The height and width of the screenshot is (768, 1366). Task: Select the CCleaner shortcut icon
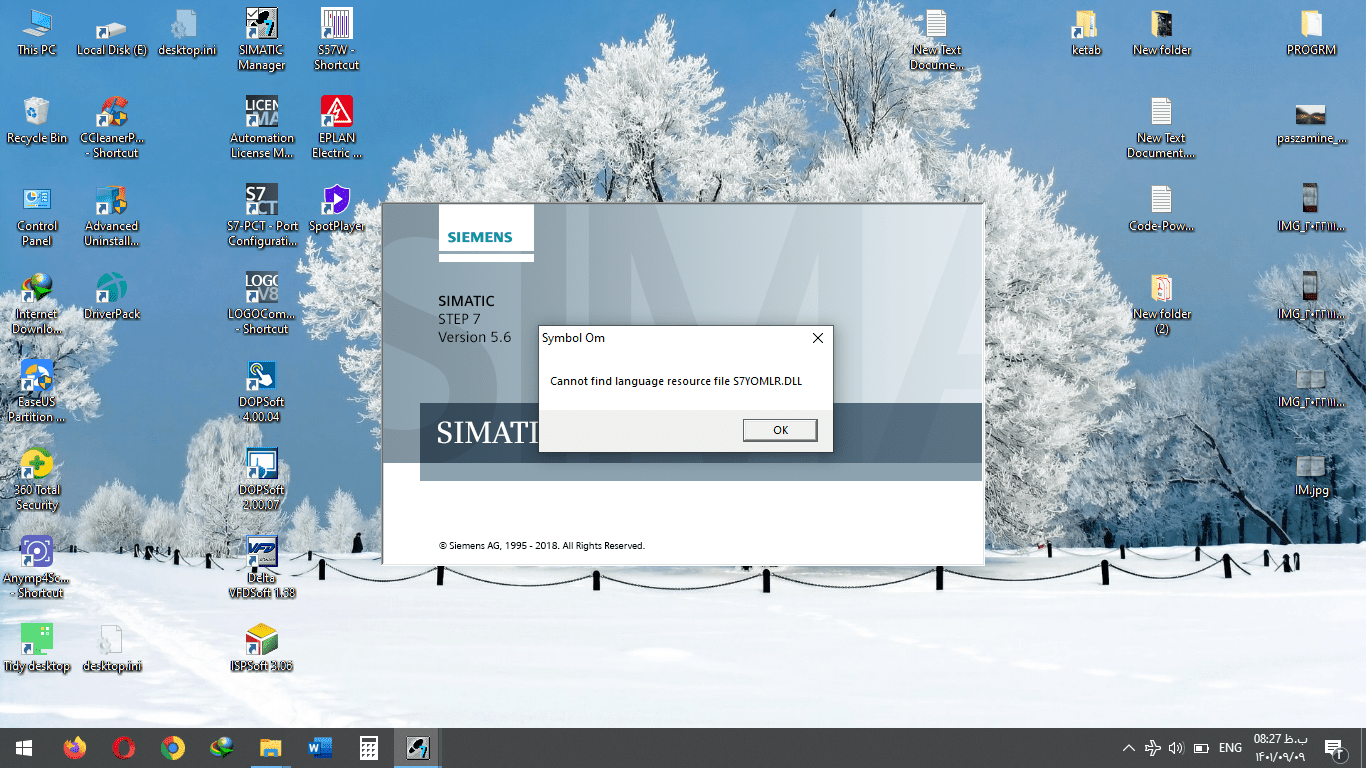coord(112,127)
